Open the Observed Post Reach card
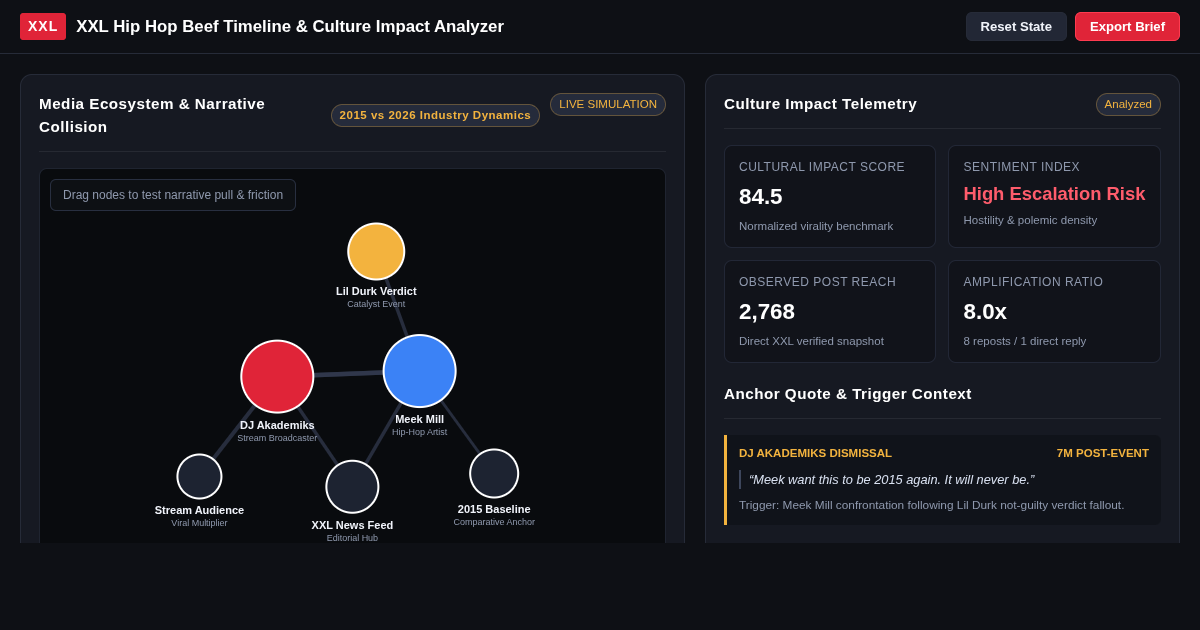This screenshot has height=630, width=1200. tap(830, 311)
